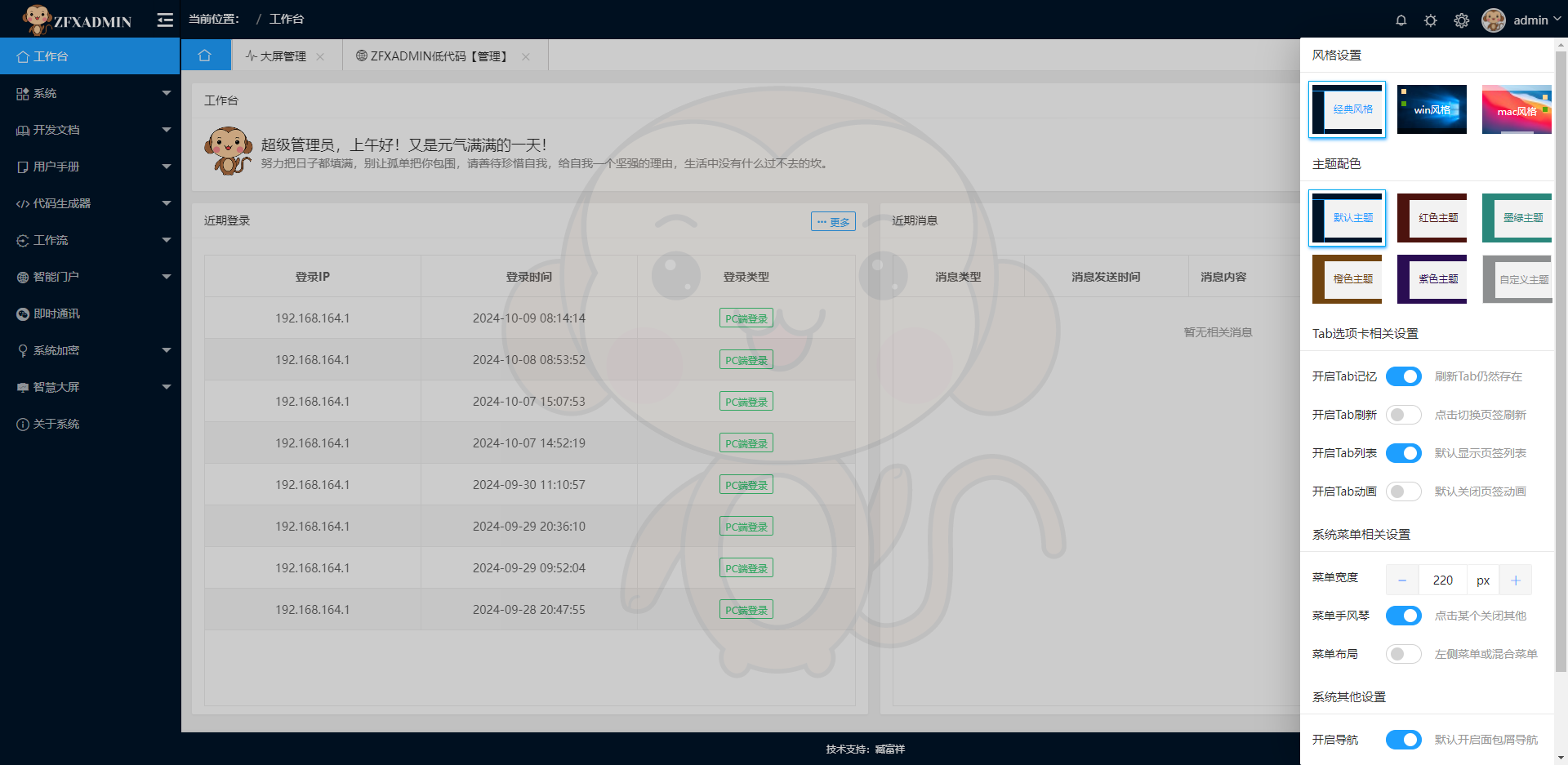Screen dimensions: 1568x765
Task: Expand the 系统加密 menu arrow
Action: pos(167,350)
